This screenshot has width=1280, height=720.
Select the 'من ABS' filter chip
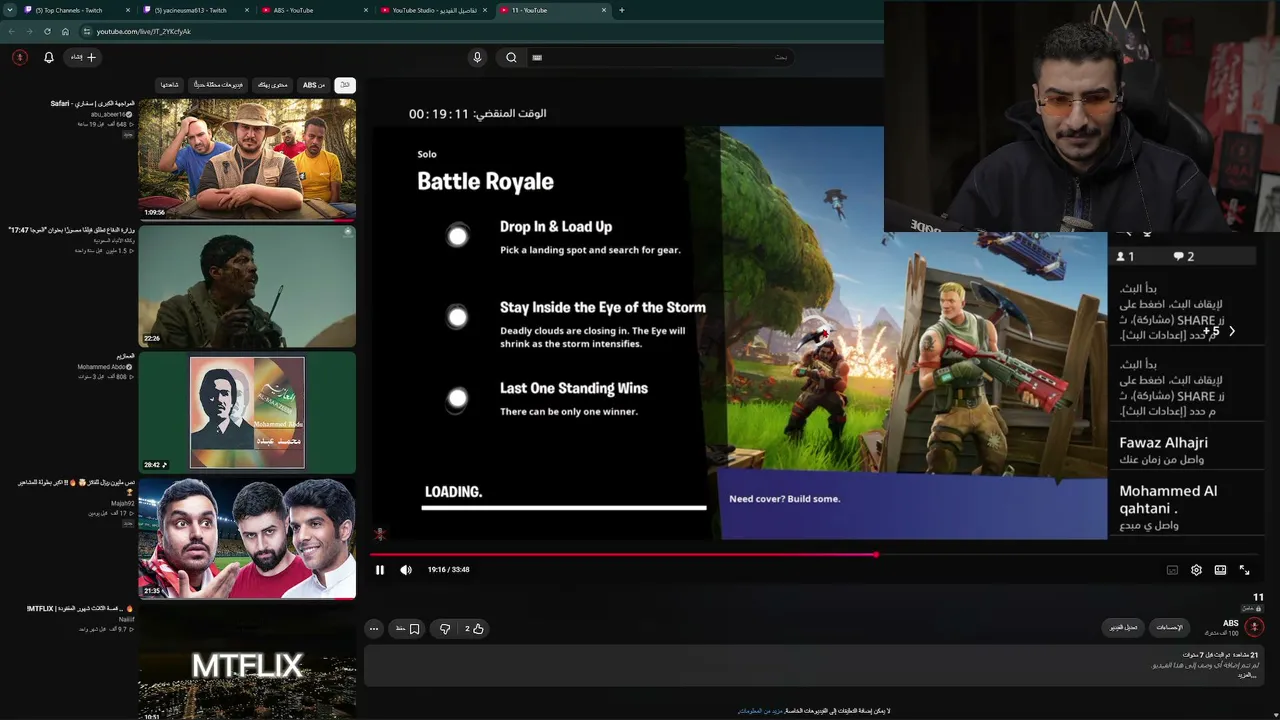click(314, 85)
